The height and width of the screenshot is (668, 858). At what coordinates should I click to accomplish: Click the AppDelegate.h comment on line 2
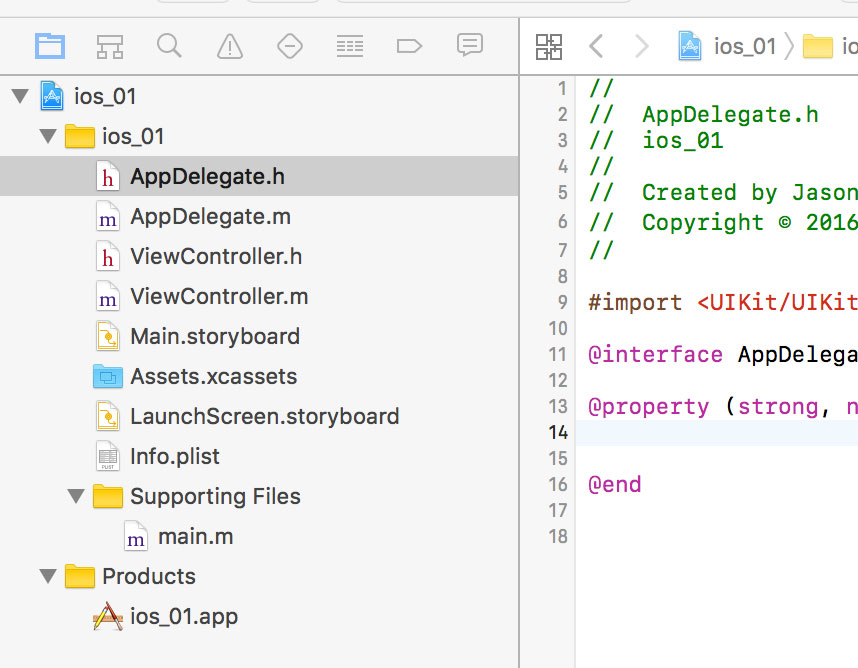pyautogui.click(x=730, y=114)
